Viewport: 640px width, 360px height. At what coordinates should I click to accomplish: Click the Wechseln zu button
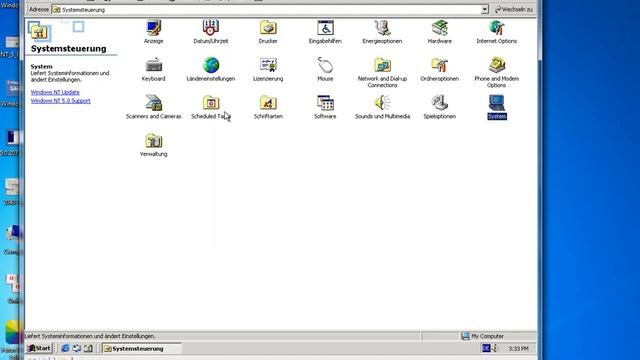point(514,9)
